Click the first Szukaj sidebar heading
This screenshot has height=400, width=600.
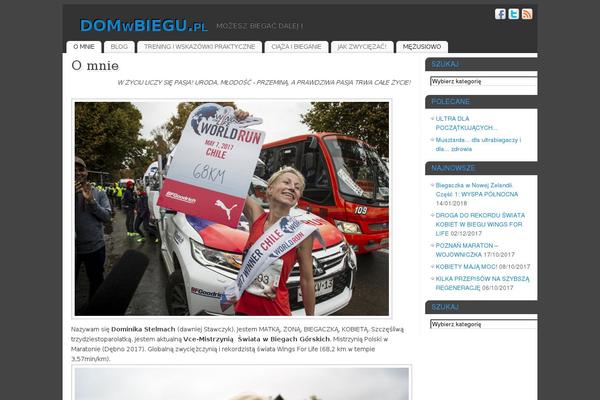coord(445,64)
